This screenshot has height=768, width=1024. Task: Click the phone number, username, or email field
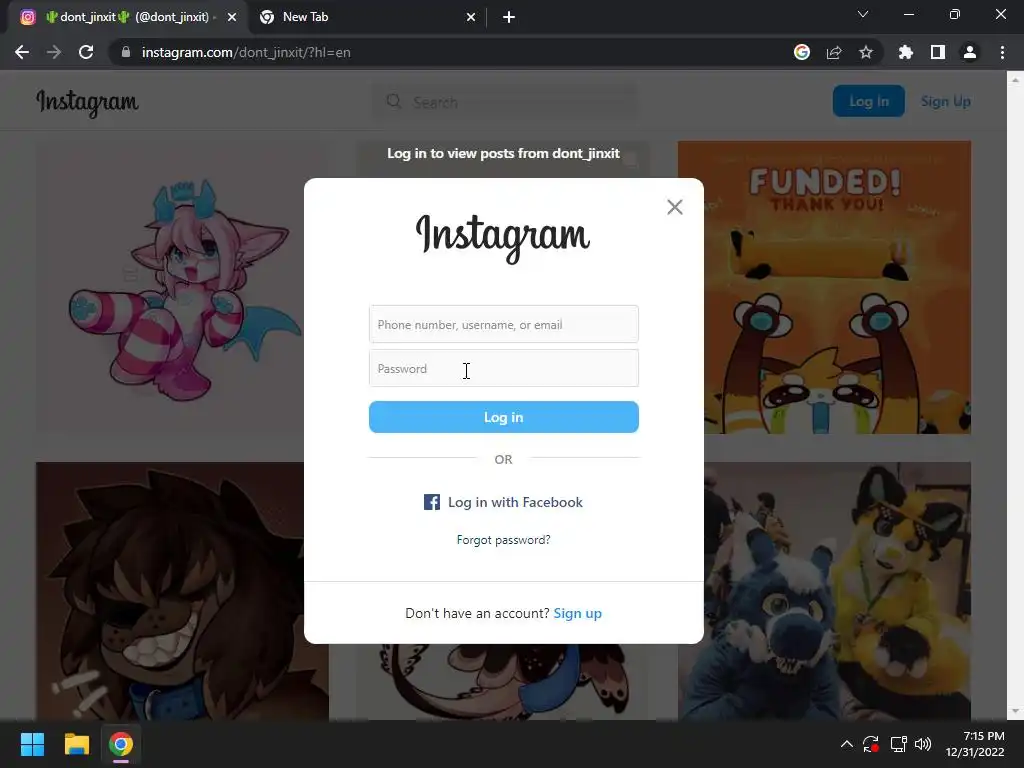pos(504,324)
